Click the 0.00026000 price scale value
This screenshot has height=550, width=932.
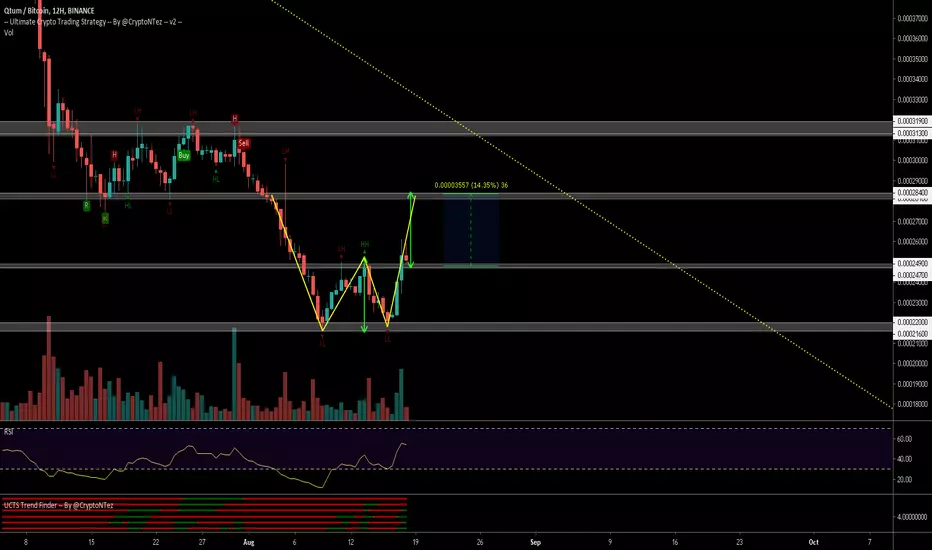click(912, 242)
